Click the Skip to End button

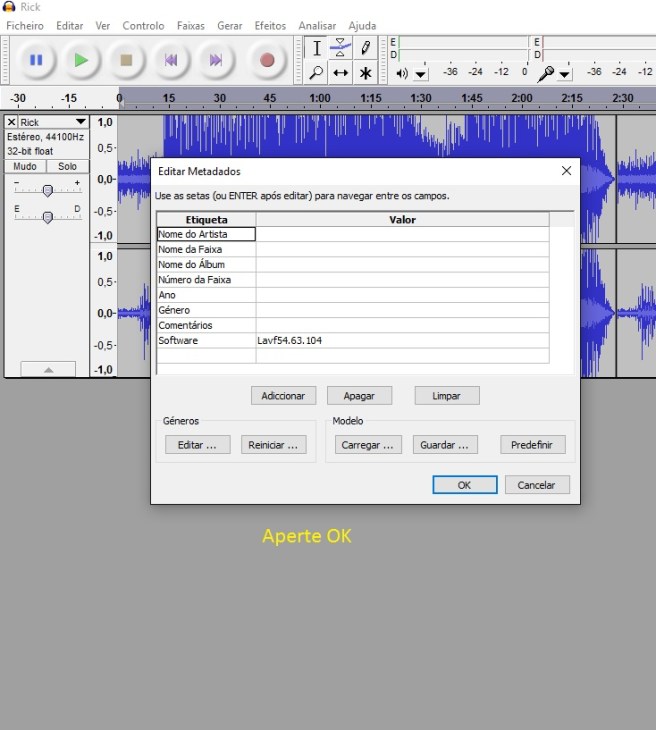216,60
